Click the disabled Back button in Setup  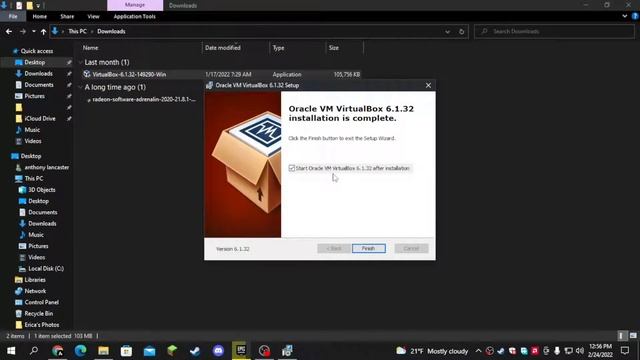click(334, 248)
